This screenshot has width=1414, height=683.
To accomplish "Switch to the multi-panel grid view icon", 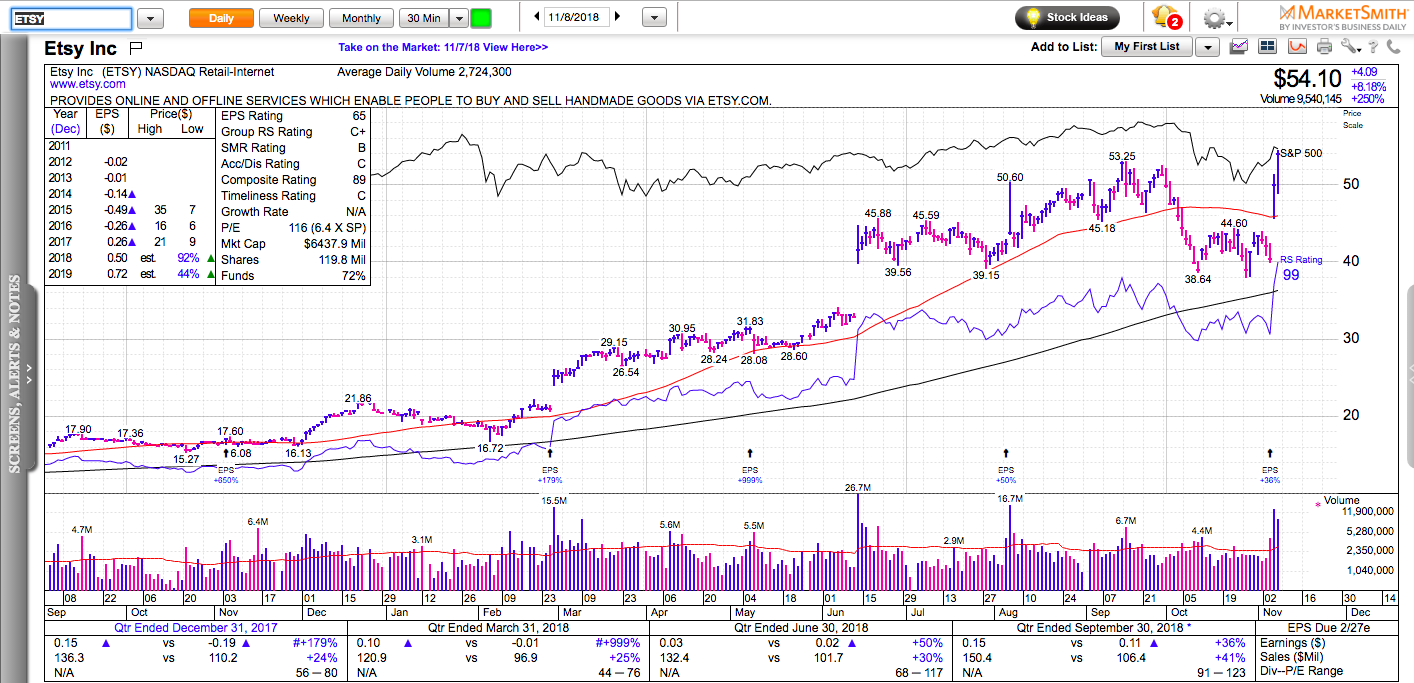I will click(1268, 46).
